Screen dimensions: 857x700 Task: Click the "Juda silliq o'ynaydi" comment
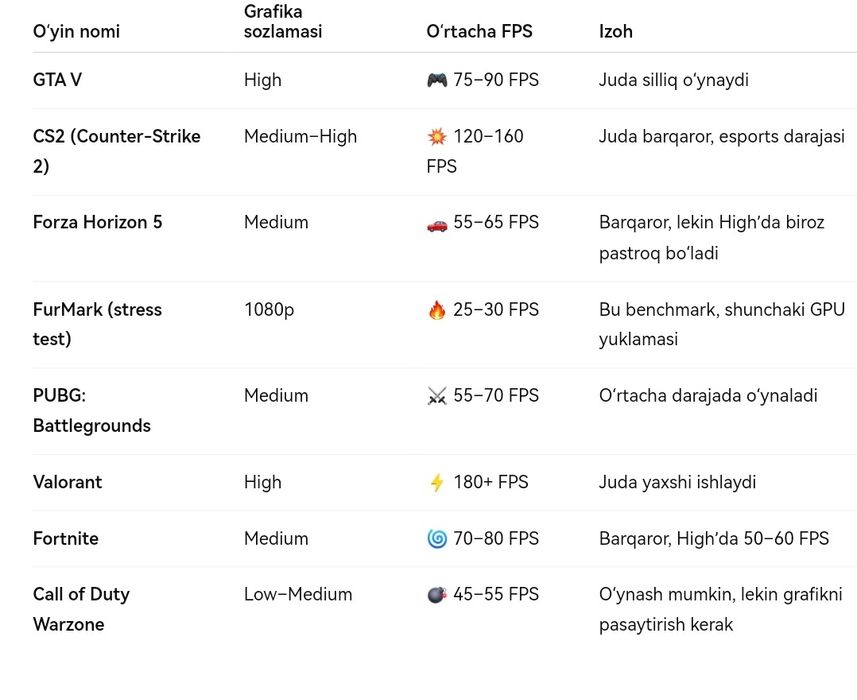point(673,80)
